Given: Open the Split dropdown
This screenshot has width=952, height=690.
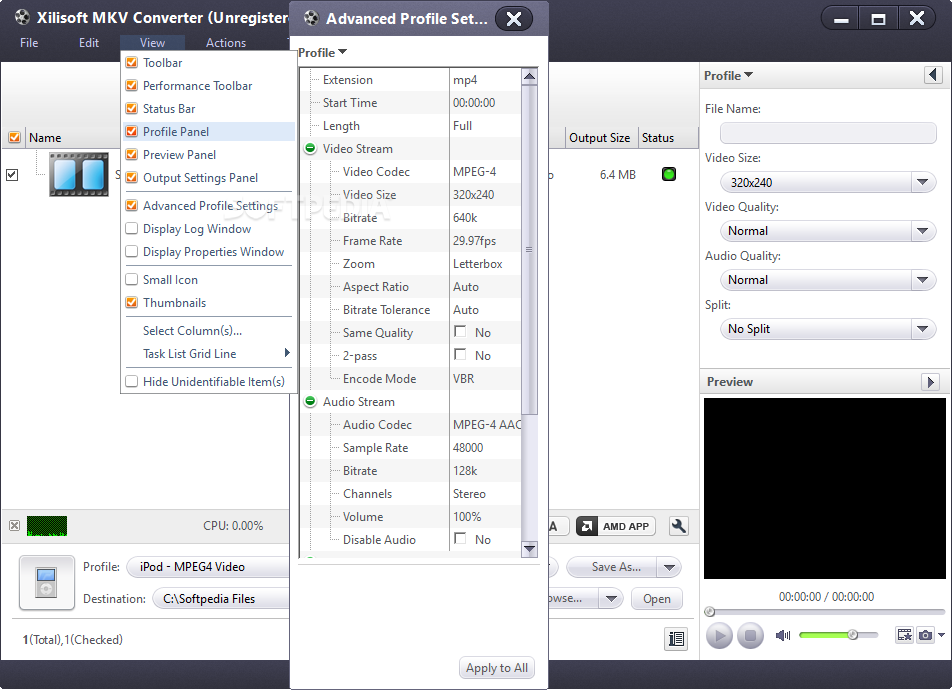Looking at the screenshot, I should (x=922, y=329).
